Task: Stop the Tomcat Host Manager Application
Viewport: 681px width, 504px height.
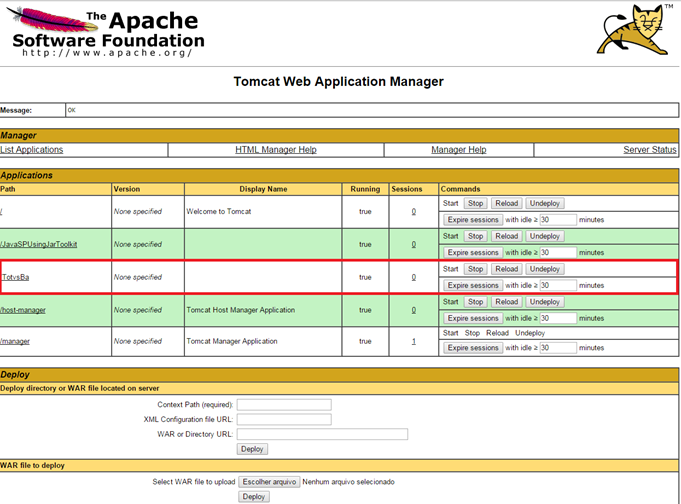Action: click(476, 302)
